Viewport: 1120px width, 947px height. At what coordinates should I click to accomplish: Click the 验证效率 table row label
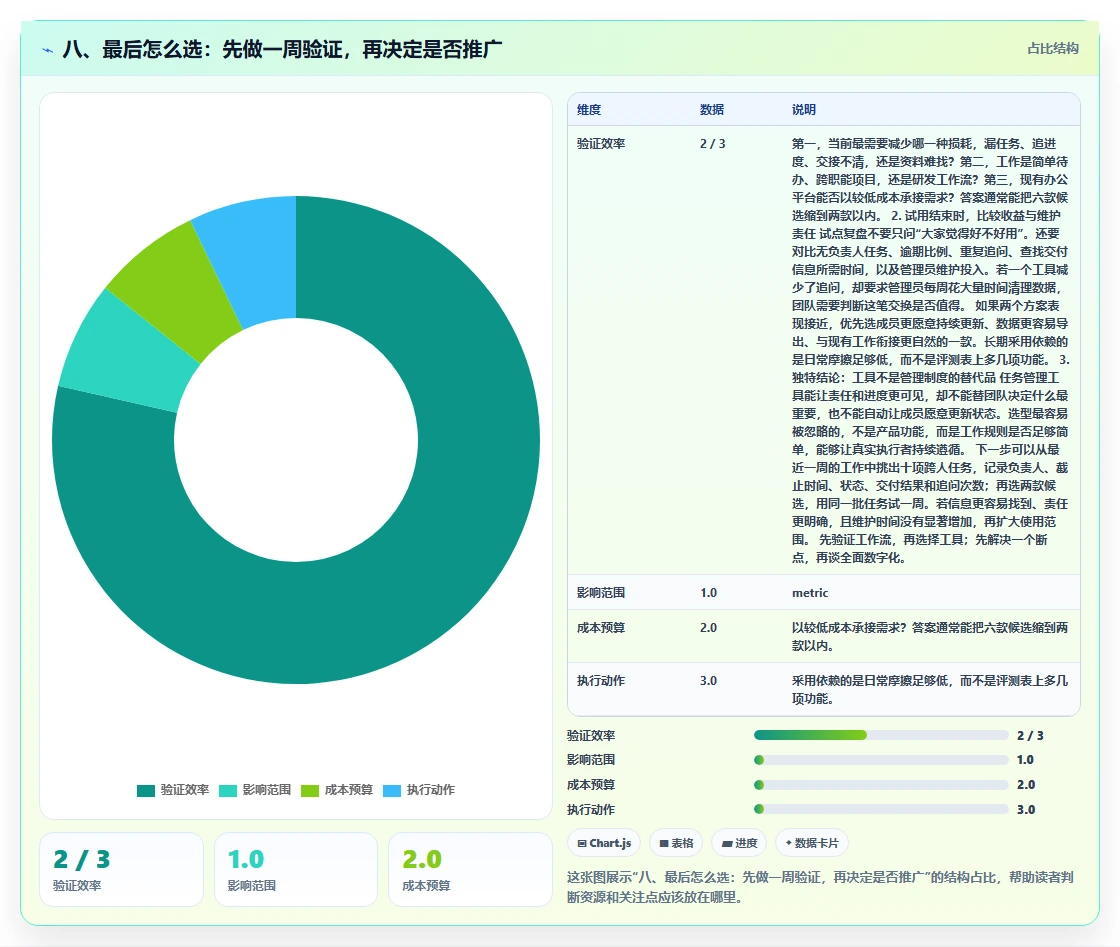coord(601,144)
